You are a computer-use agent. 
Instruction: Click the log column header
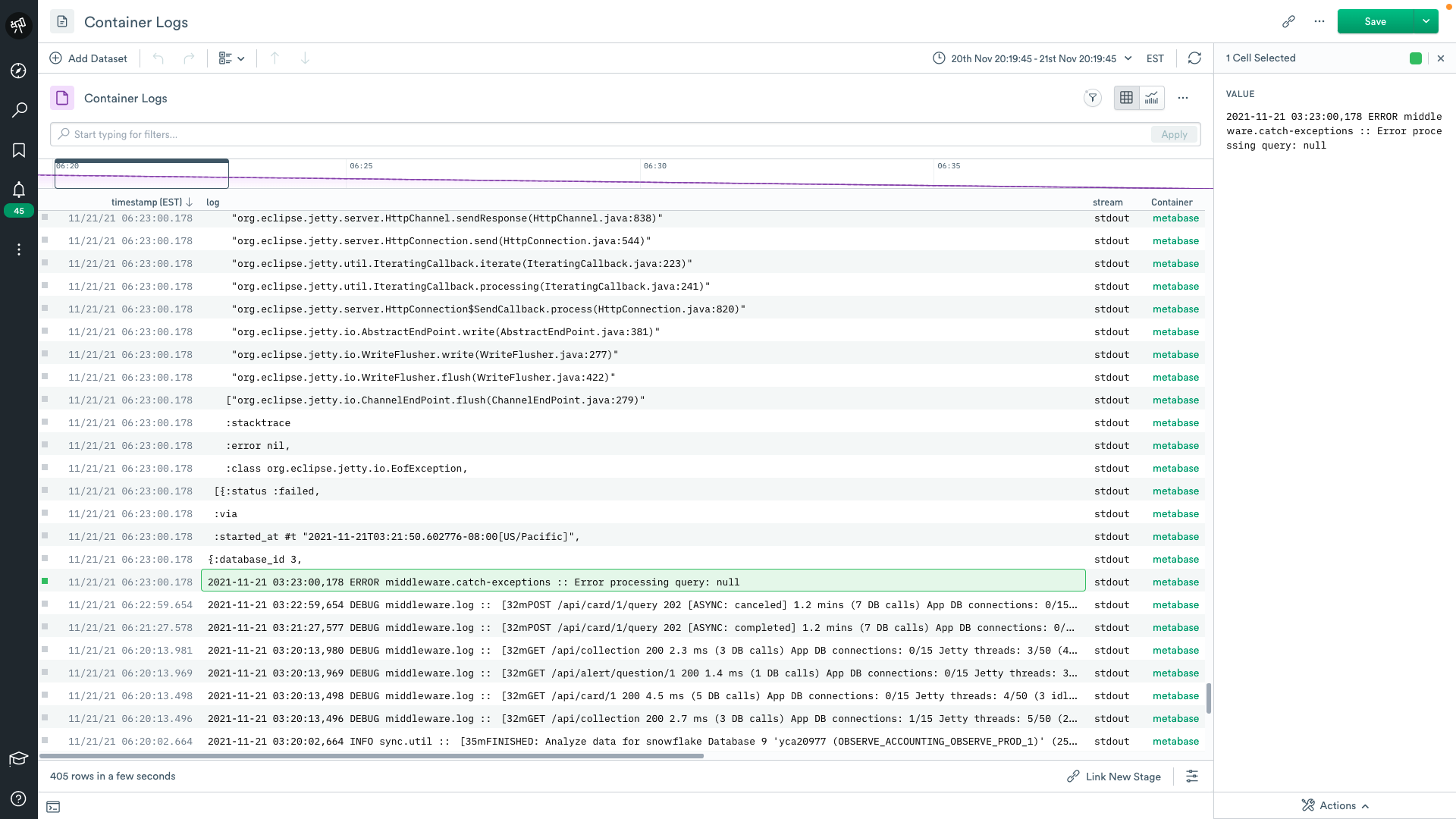click(213, 202)
